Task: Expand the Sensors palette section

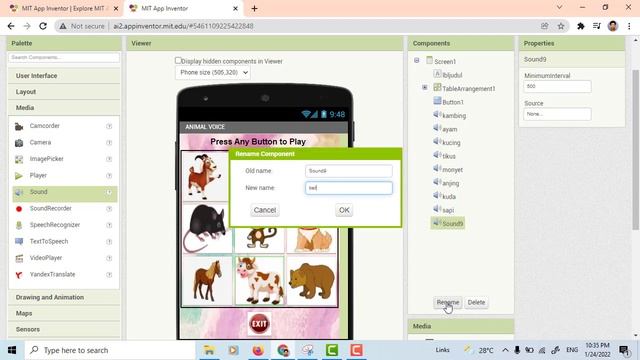Action: pos(64,329)
